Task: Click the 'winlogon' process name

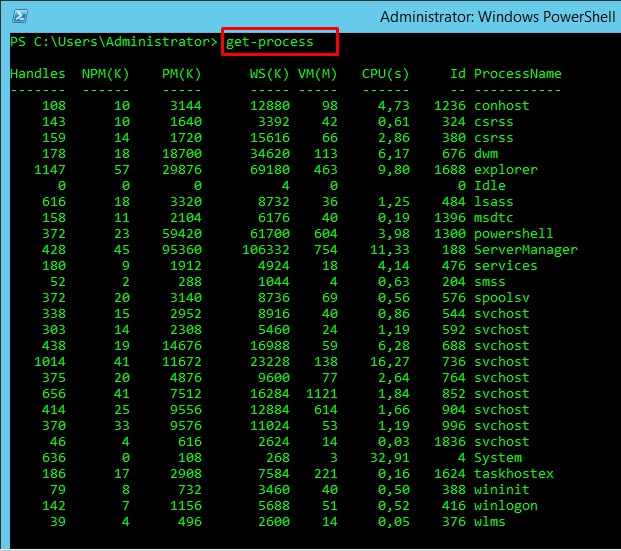Action: tap(505, 506)
